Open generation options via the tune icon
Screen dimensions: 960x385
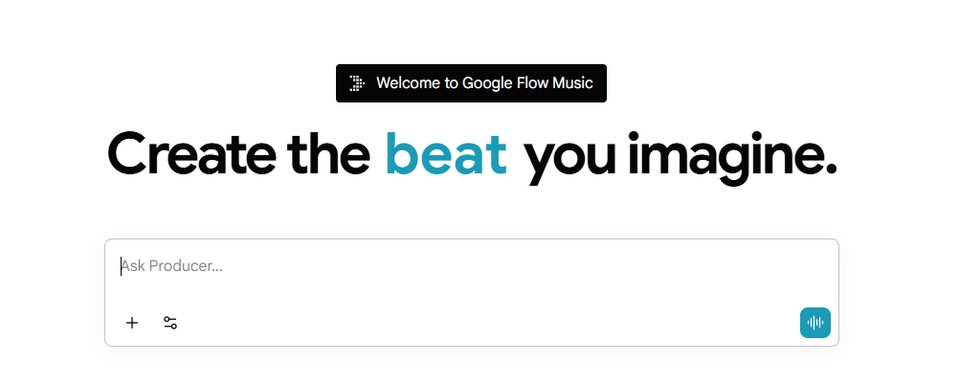(x=170, y=323)
